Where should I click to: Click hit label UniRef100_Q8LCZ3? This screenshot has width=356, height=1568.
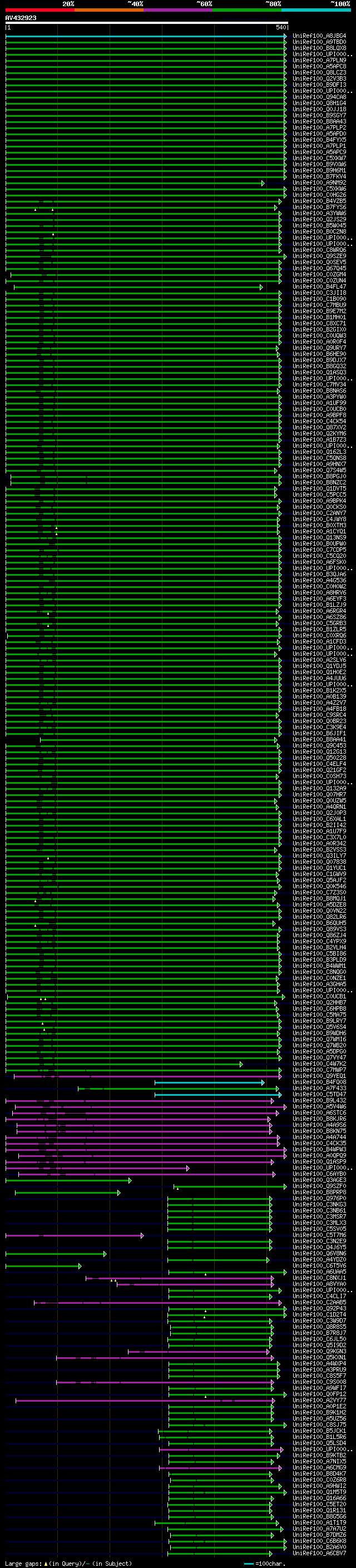pyautogui.click(x=319, y=72)
